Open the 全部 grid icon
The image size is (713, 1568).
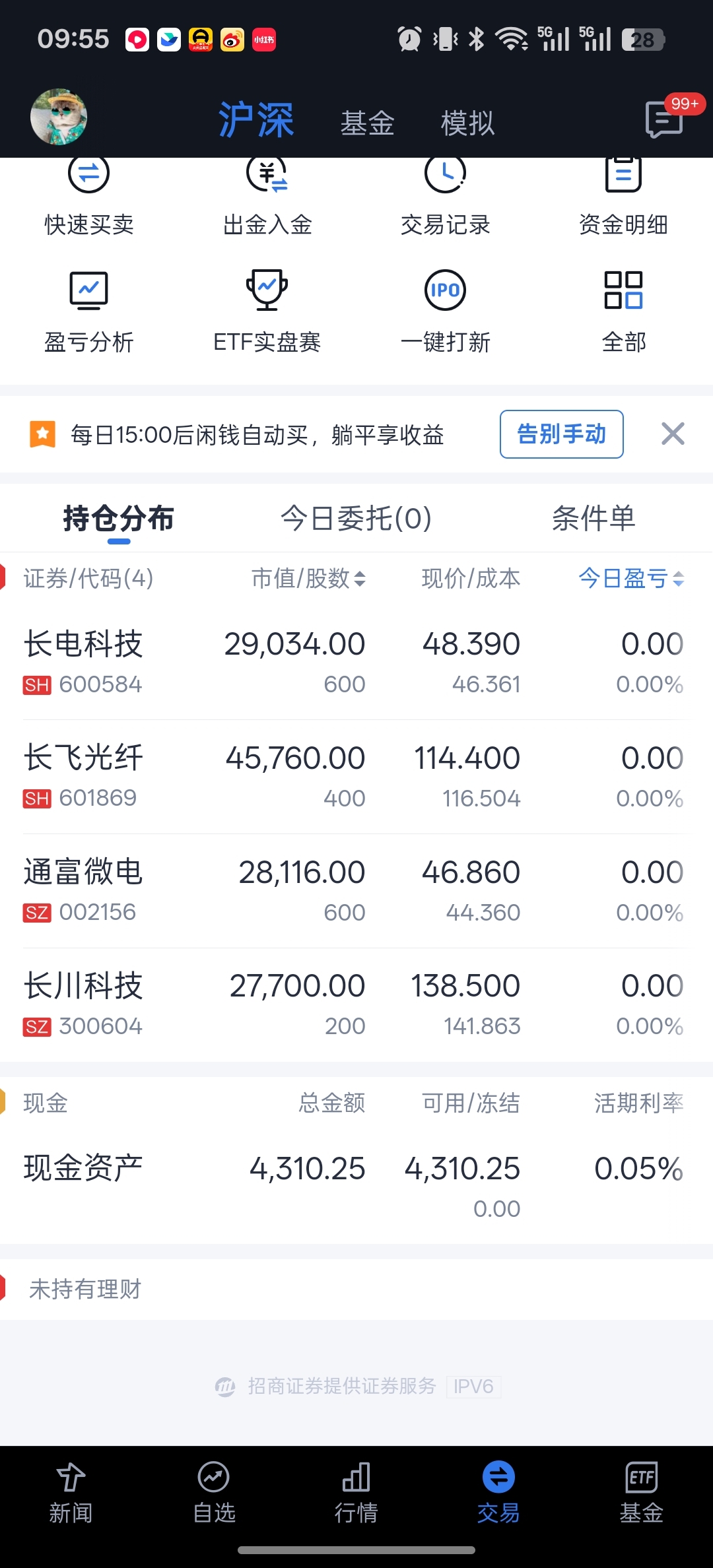click(x=623, y=290)
